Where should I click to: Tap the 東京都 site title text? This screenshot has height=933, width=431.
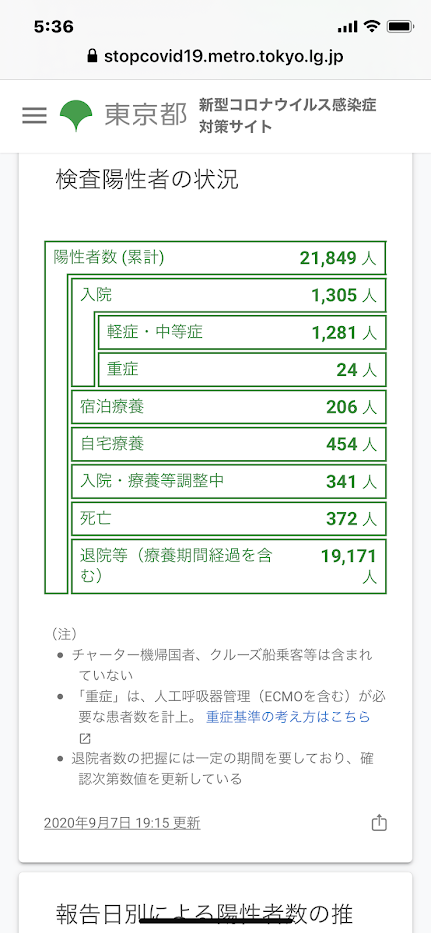click(x=146, y=115)
